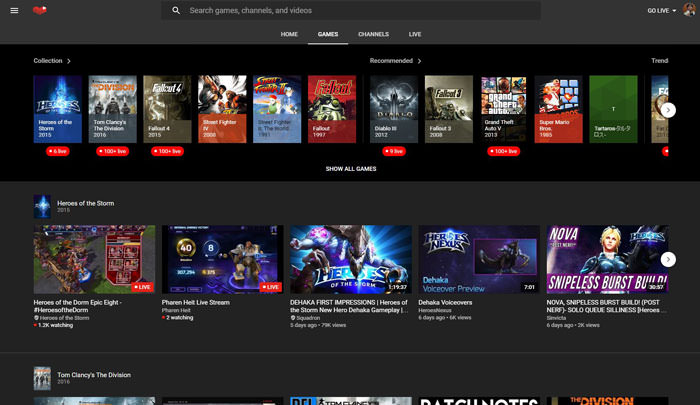Image resolution: width=700 pixels, height=405 pixels.
Task: Click the search magnifier icon
Action: coord(176,10)
